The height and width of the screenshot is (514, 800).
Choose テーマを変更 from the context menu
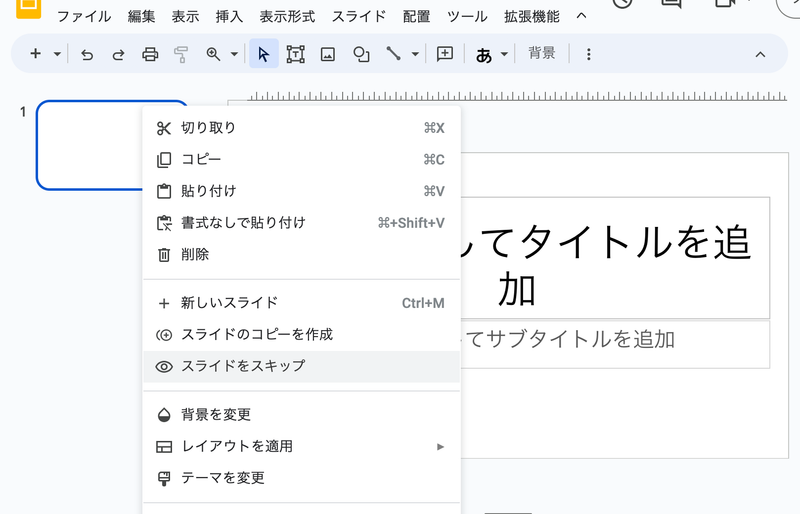[x=302, y=478]
